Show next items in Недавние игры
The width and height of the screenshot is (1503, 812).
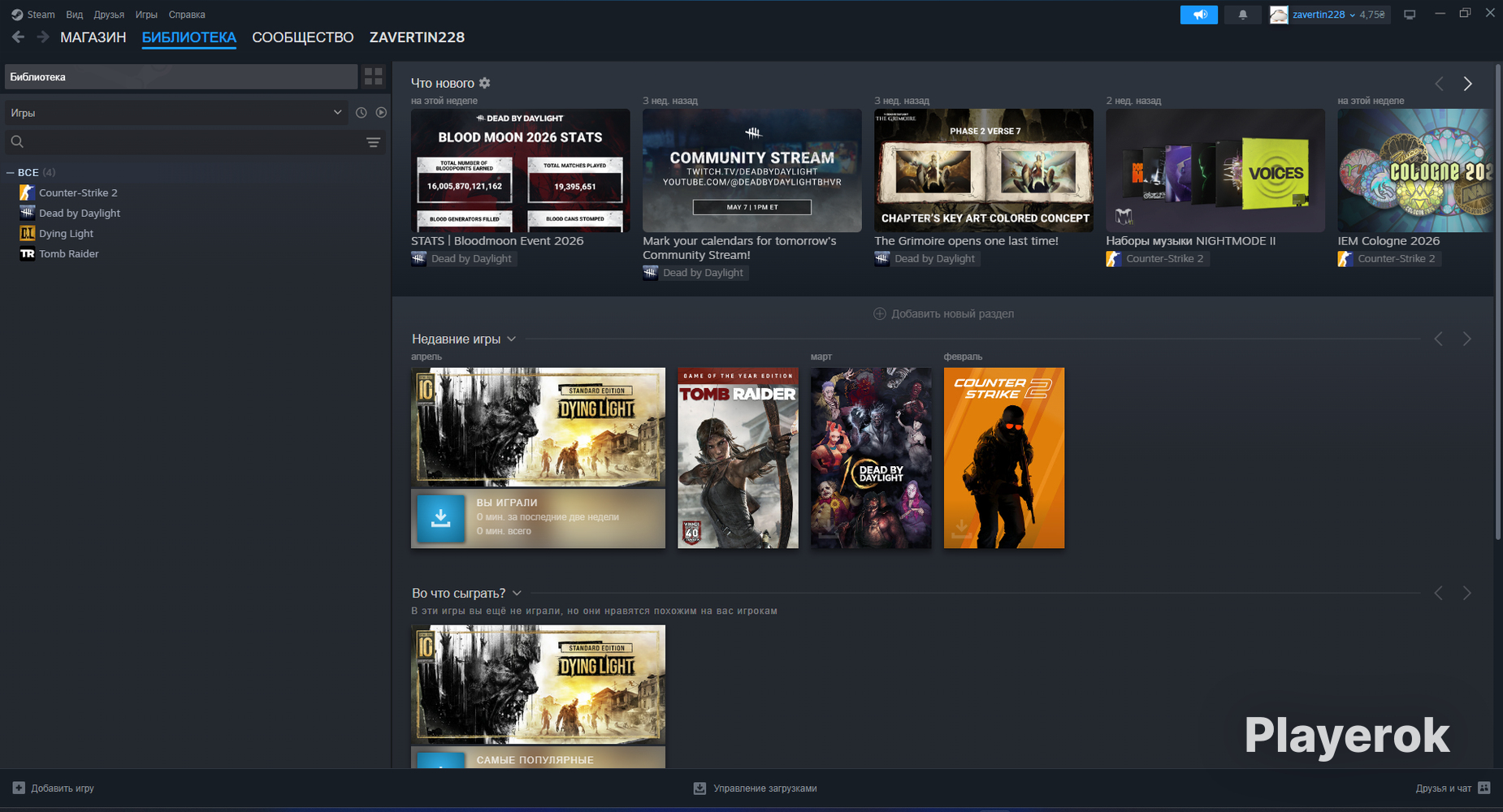click(1467, 339)
